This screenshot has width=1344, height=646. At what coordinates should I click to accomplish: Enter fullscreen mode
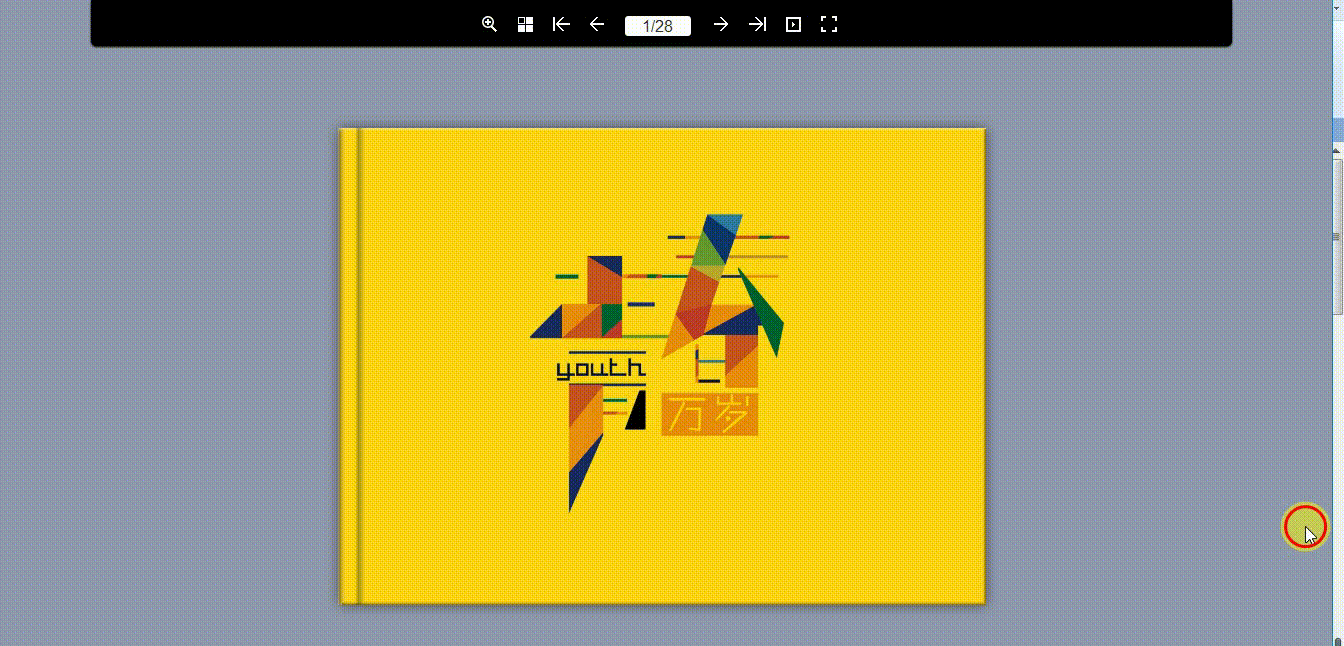(x=829, y=24)
